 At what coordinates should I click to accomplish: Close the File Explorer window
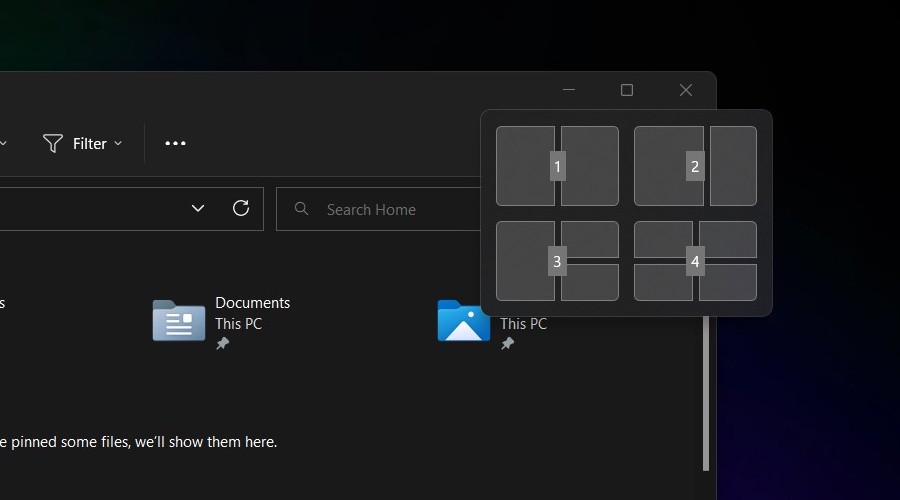[685, 90]
